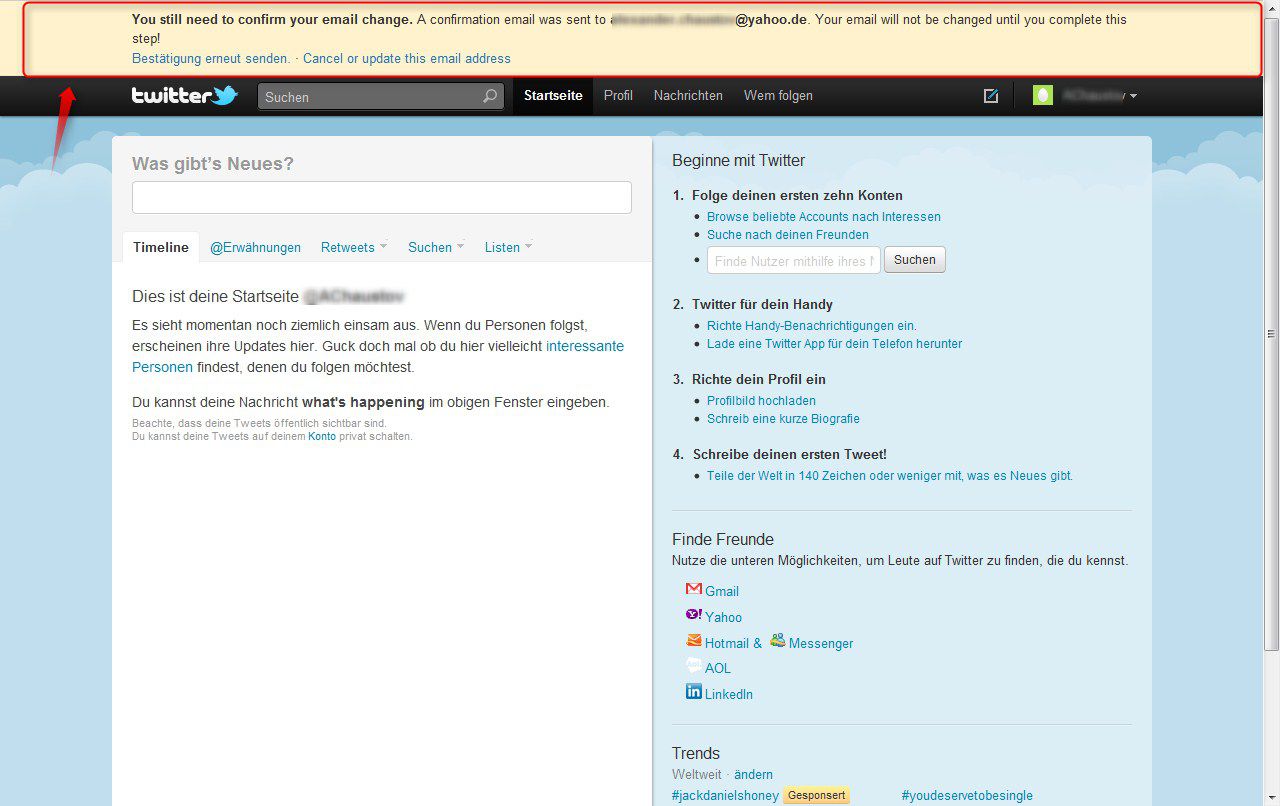
Task: Click the scrollbar up arrow
Action: [1271, 8]
